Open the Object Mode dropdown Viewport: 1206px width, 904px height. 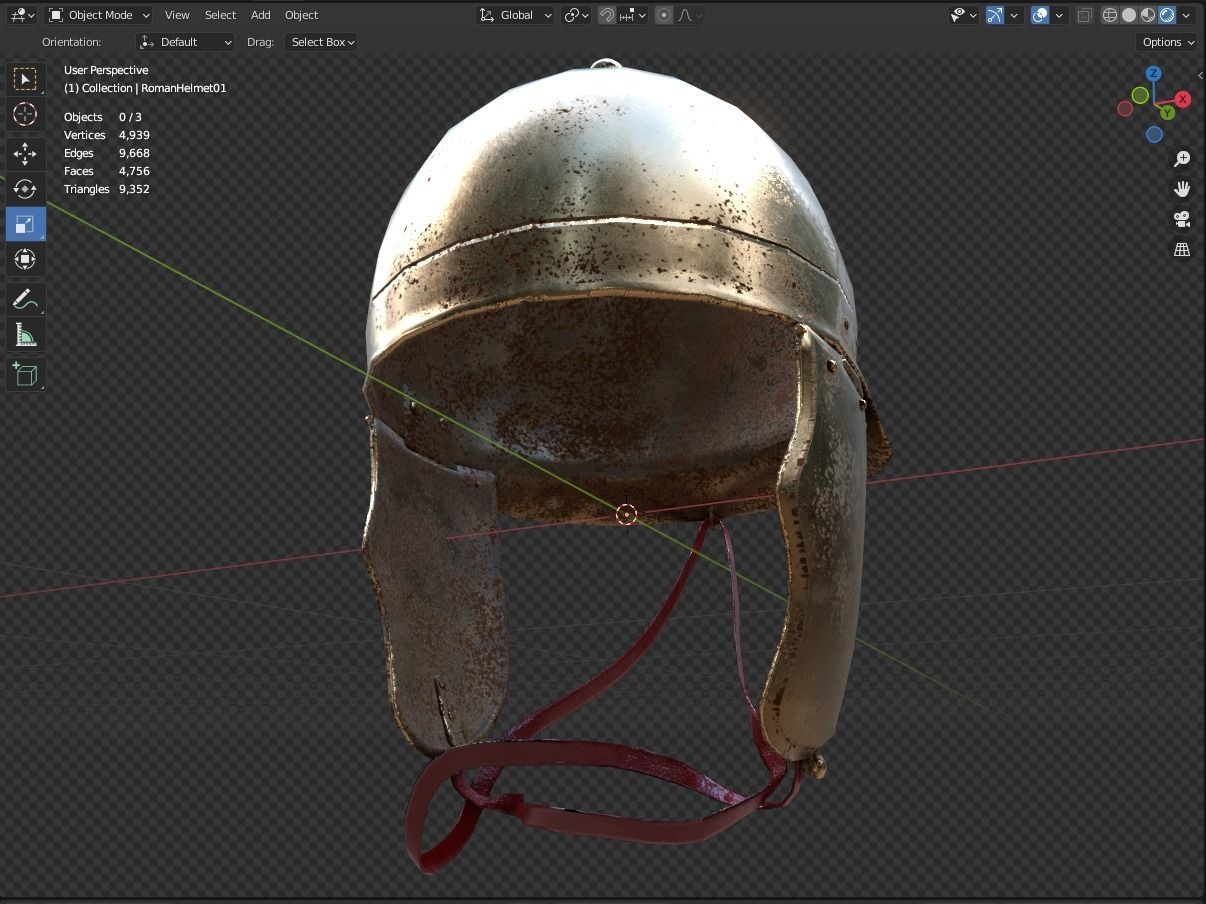click(x=99, y=15)
